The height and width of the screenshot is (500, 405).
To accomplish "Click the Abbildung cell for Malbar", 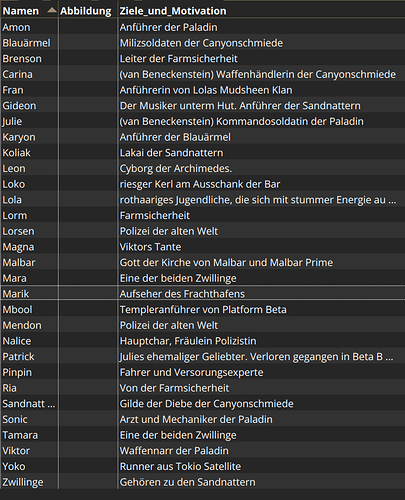I will tap(88, 262).
